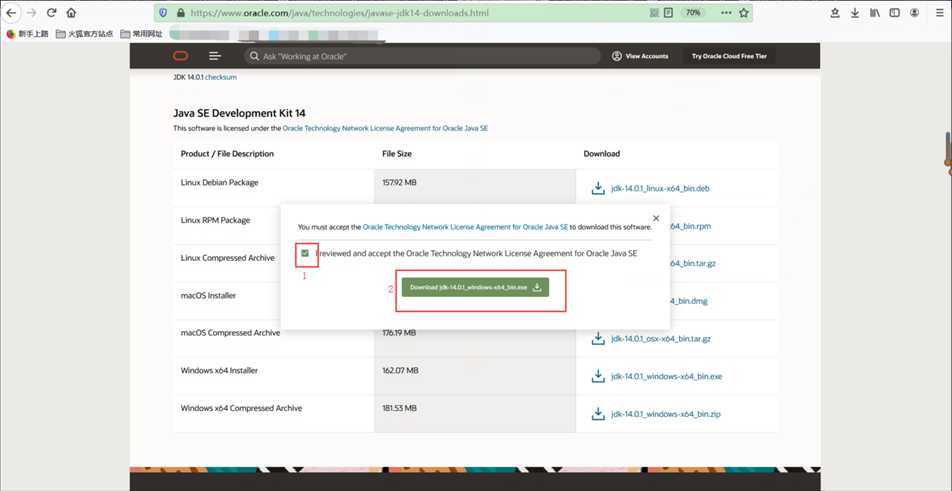Open the Firefox downloads arrow
Screen dimensions: 952x491
[855, 13]
